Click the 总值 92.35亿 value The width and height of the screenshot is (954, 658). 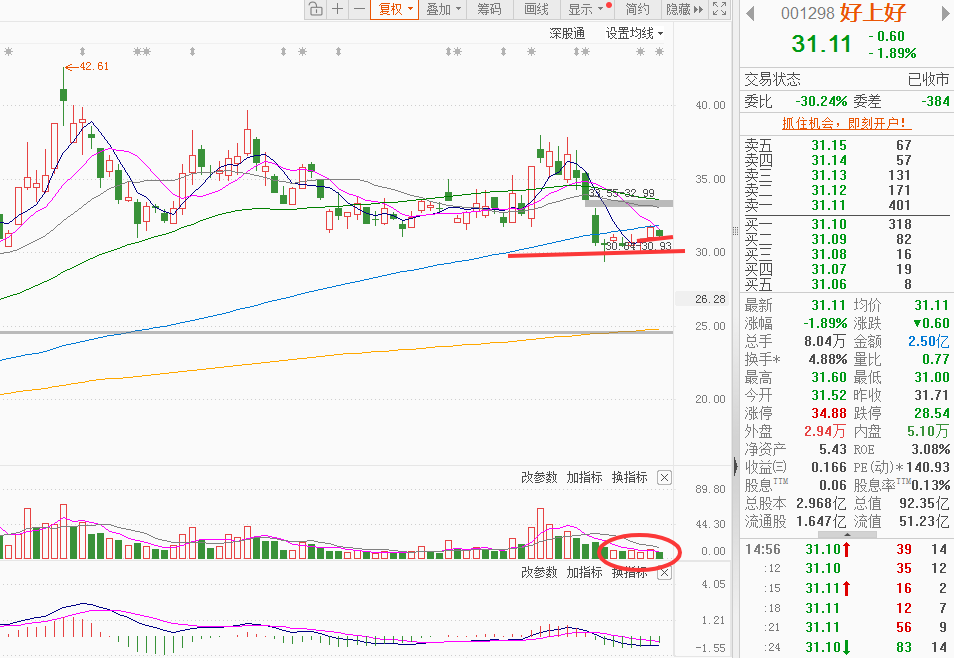[924, 503]
